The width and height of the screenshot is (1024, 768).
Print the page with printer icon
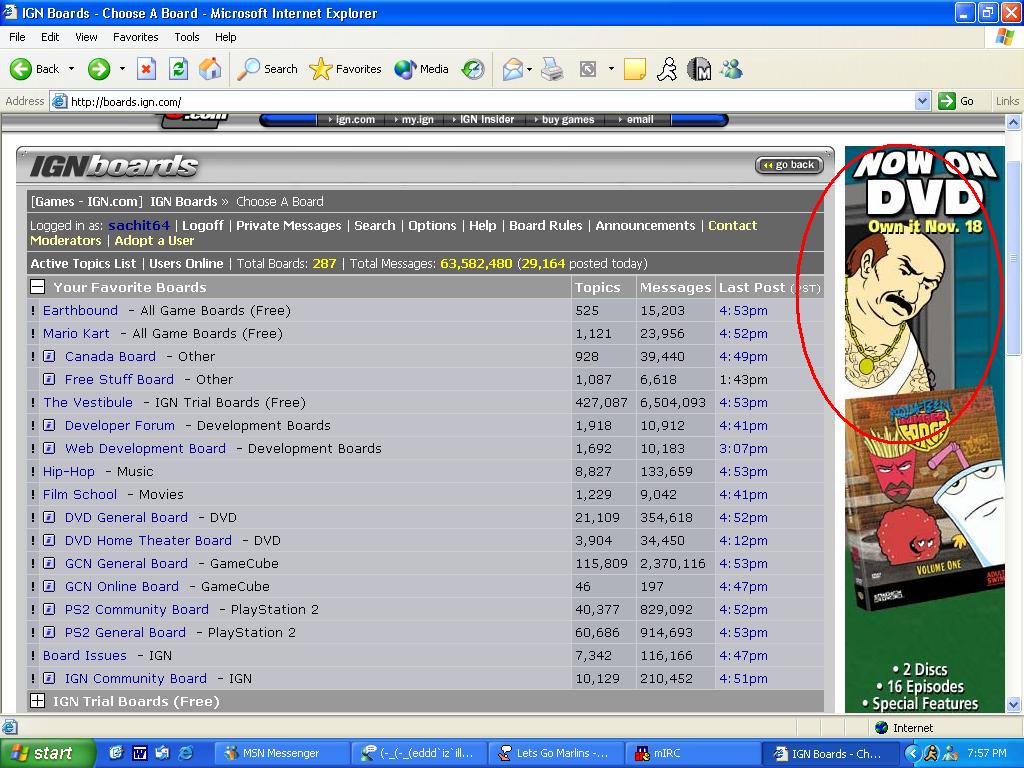point(552,69)
